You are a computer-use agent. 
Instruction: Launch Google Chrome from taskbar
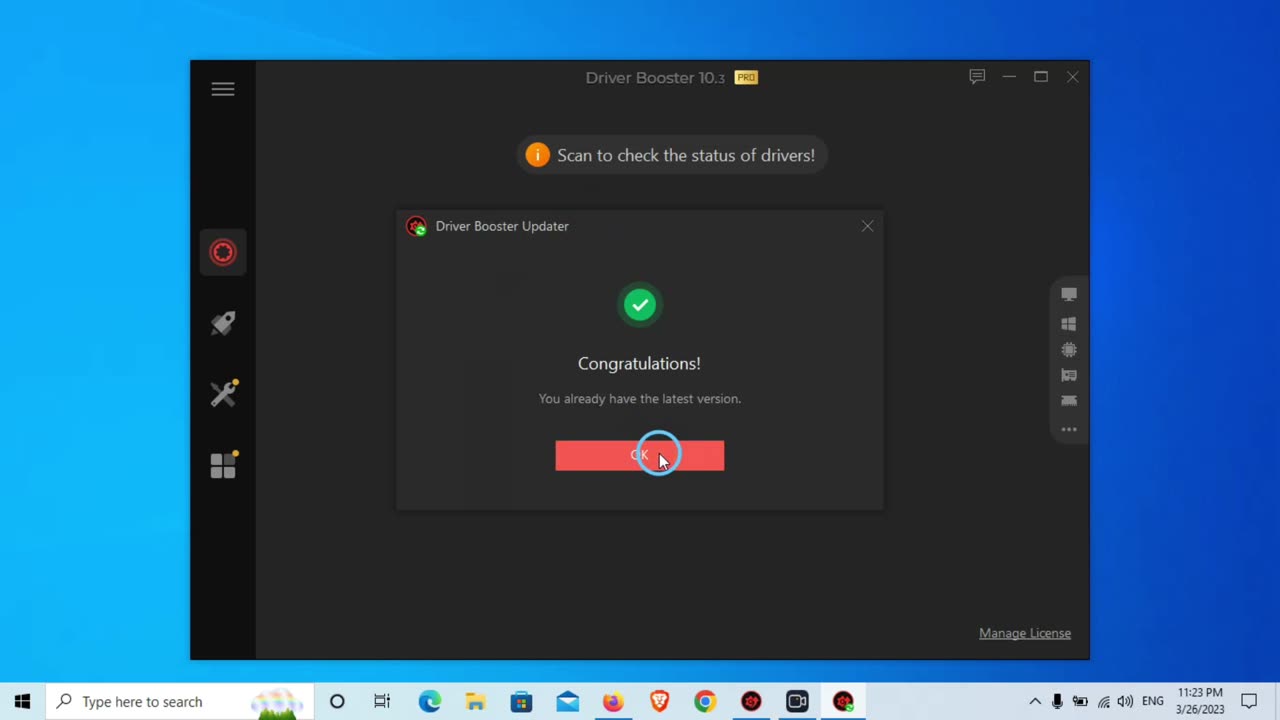(x=705, y=701)
